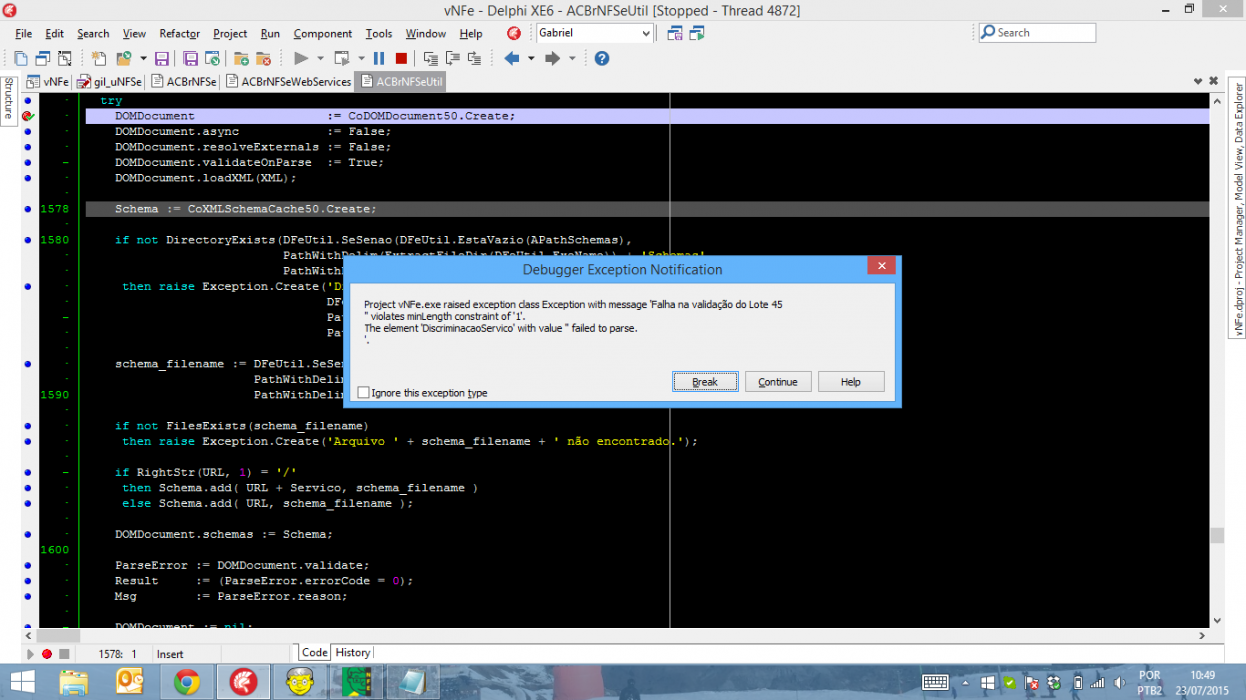Click the Save purple floppy disk icon
1246x700 pixels.
point(162,59)
